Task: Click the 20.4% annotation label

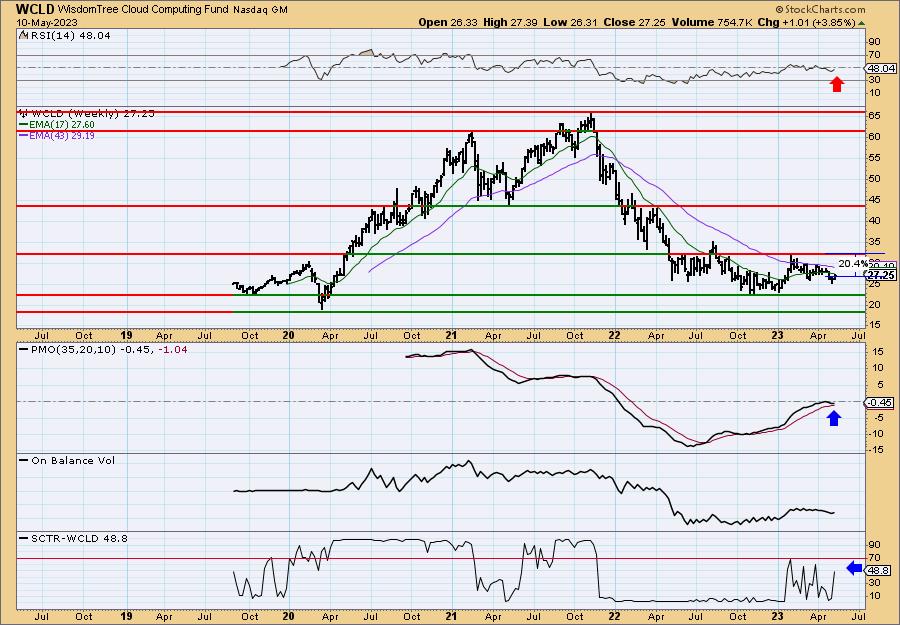Action: (x=853, y=263)
